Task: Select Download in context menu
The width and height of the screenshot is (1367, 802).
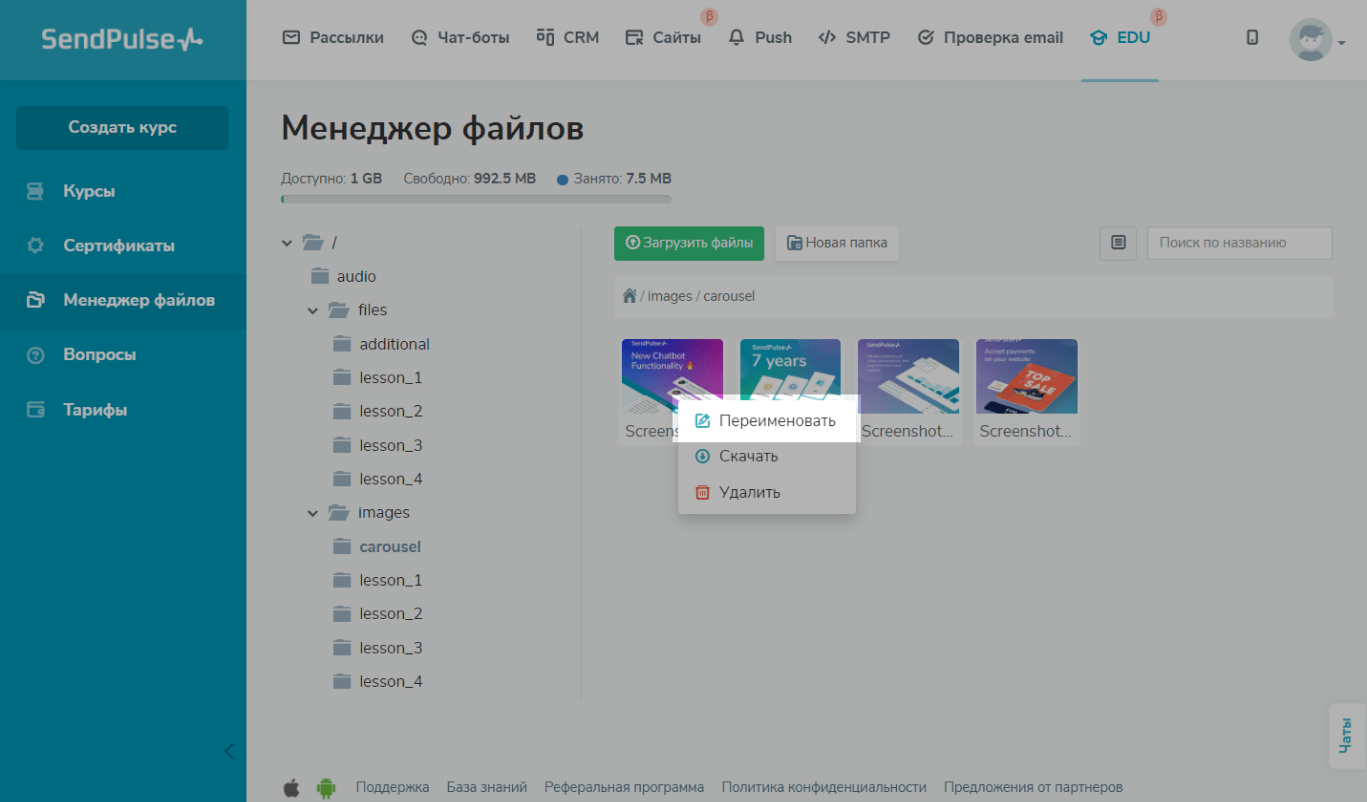Action: (748, 456)
